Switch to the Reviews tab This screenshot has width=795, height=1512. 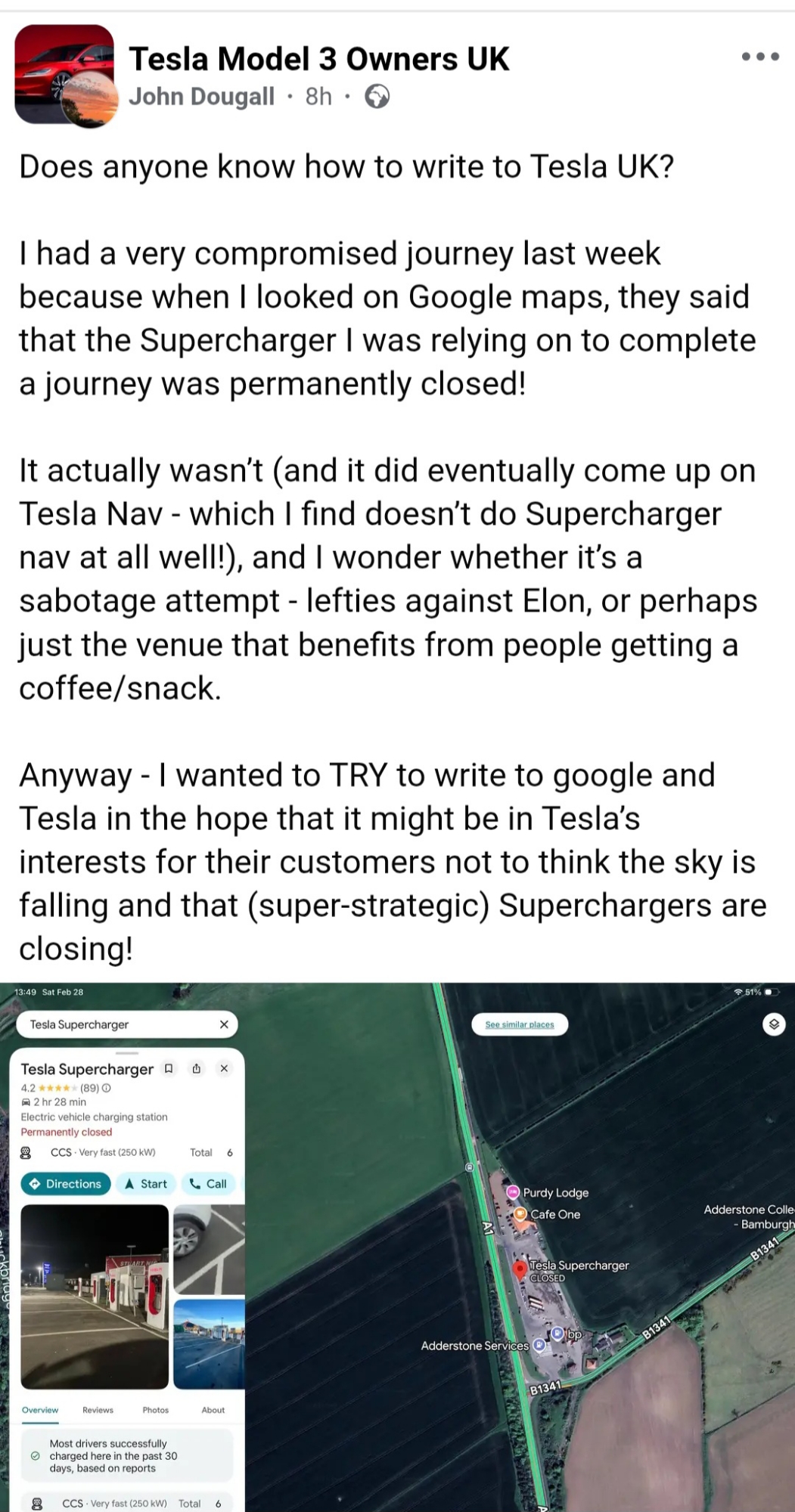click(98, 1410)
